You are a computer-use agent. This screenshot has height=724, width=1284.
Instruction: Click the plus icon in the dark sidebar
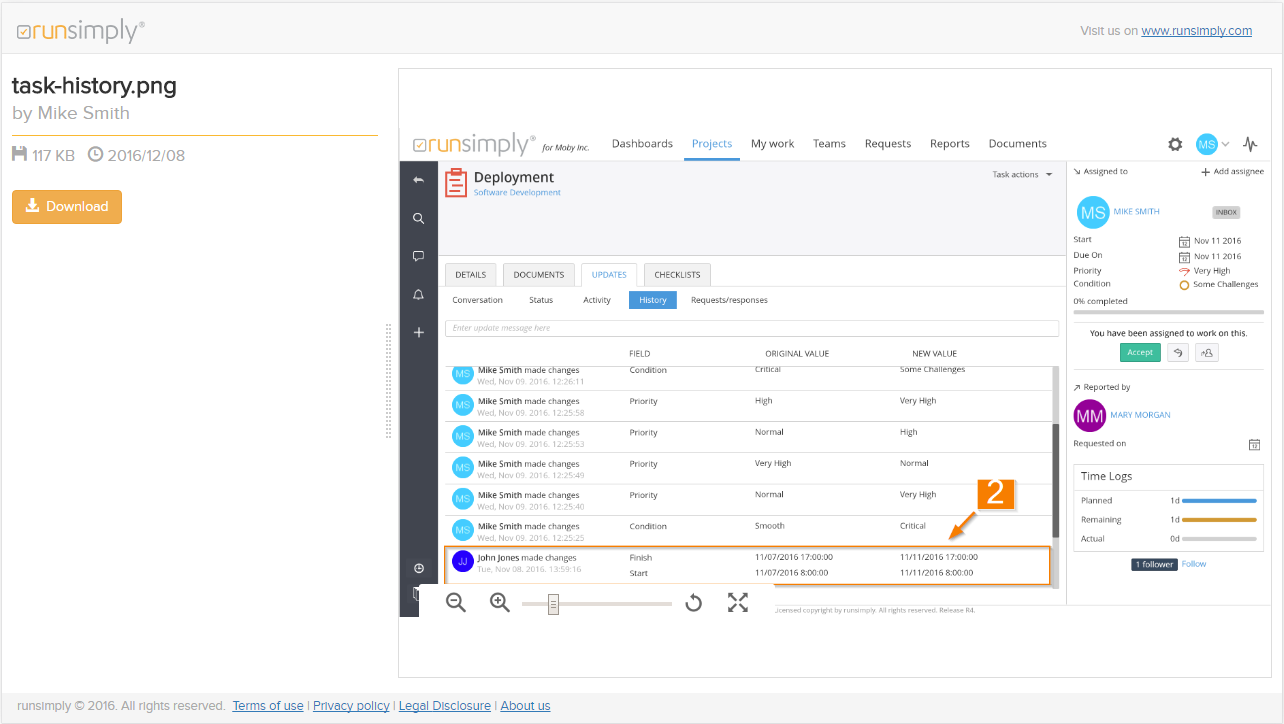click(x=419, y=332)
